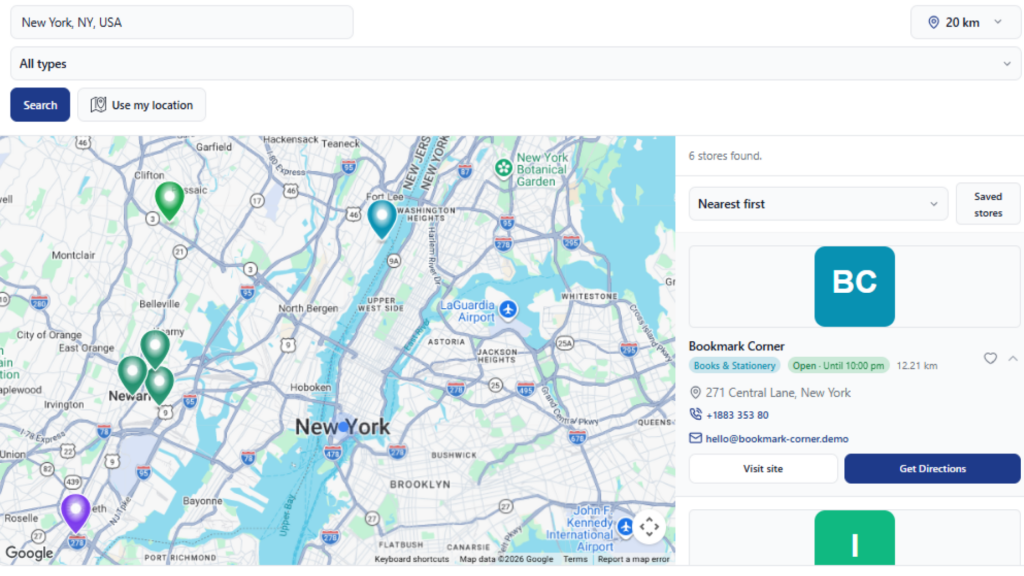Viewport: 1024px width, 576px height.
Task: Click the LaGuardia Airport plane icon
Action: [x=508, y=310]
